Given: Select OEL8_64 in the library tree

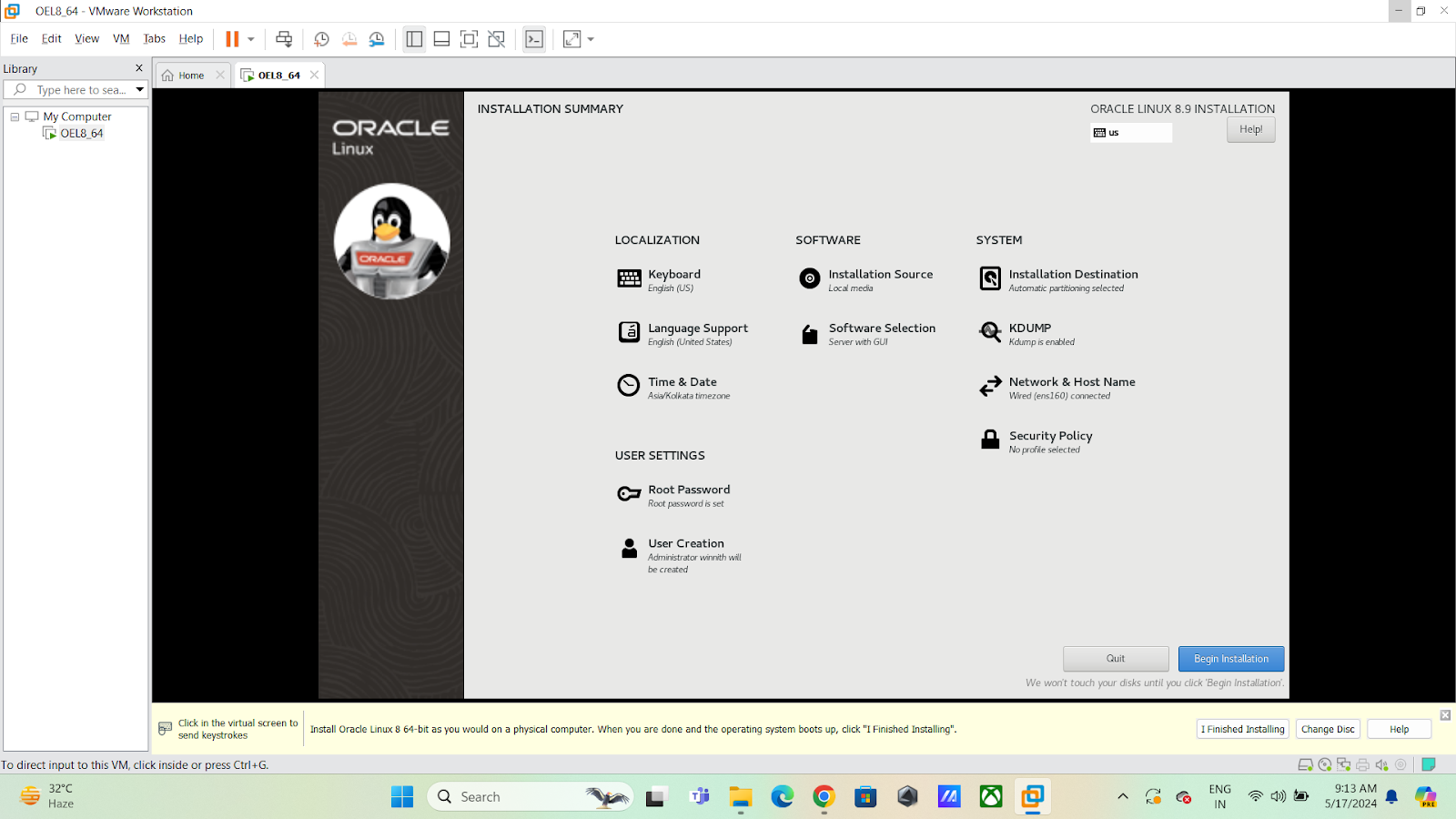Looking at the screenshot, I should click(81, 133).
